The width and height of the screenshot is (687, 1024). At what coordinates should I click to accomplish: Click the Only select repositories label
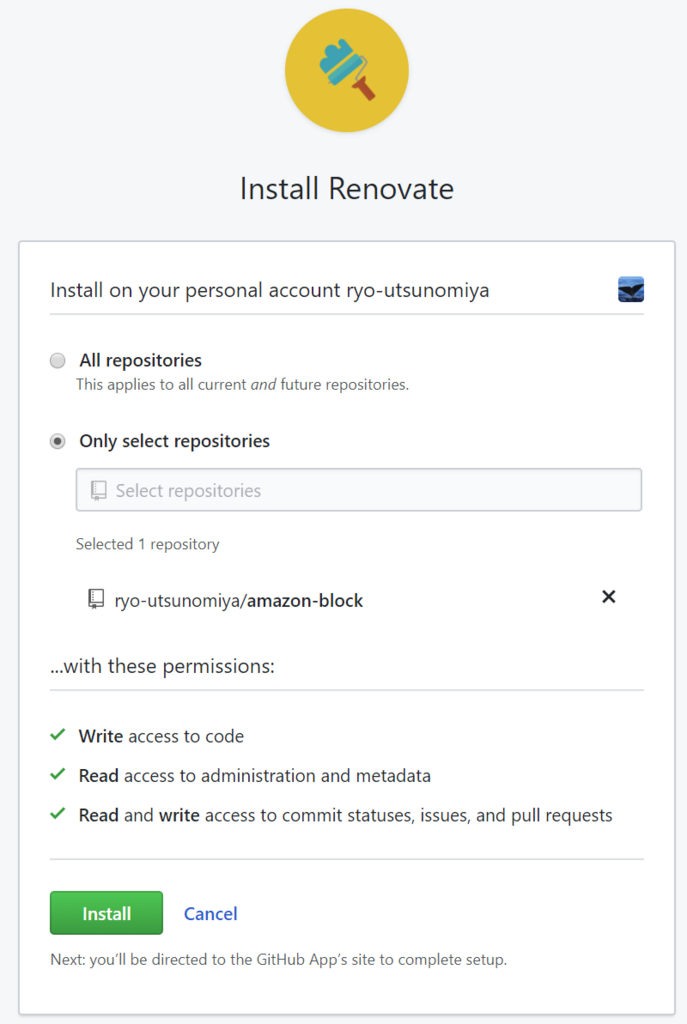coord(174,441)
